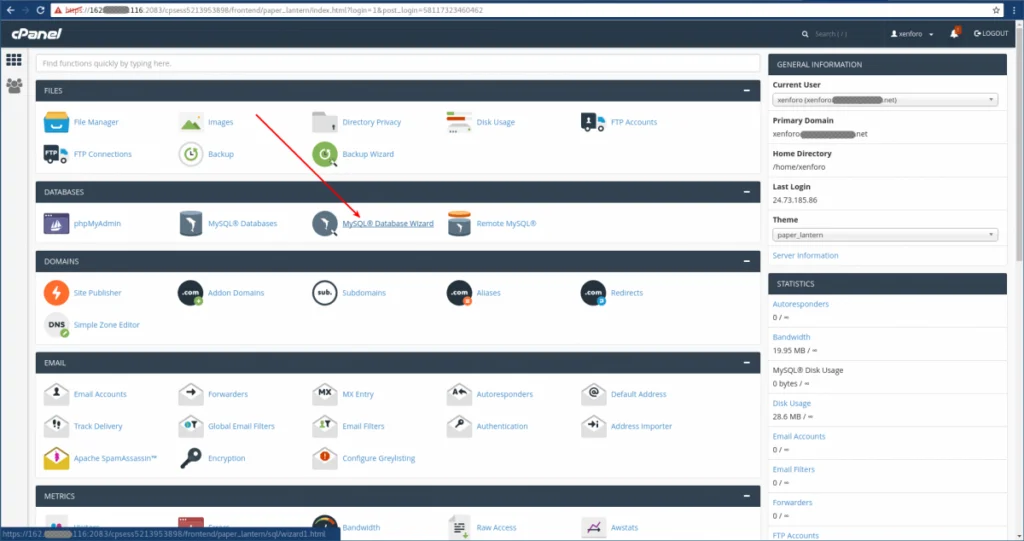
Task: Open browser menu three-dot icon
Action: click(1014, 10)
